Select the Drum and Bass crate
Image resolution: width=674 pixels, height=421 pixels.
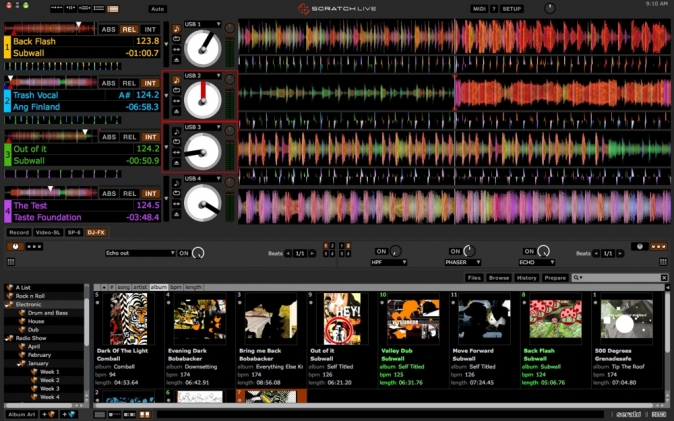click(47, 313)
